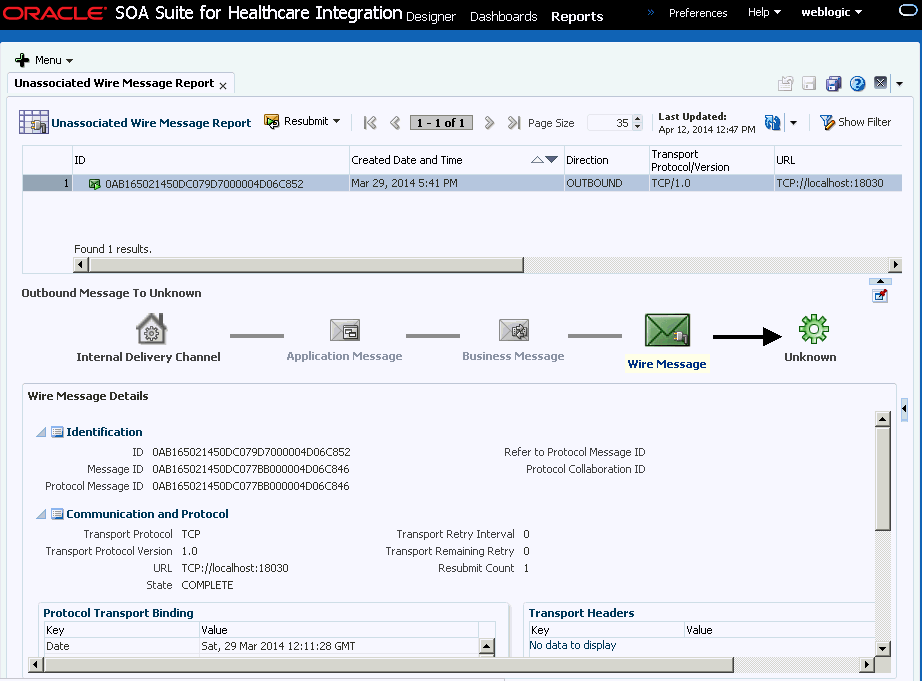Open the dropdown arrow beside the close icon
This screenshot has height=681, width=922.
(x=899, y=84)
